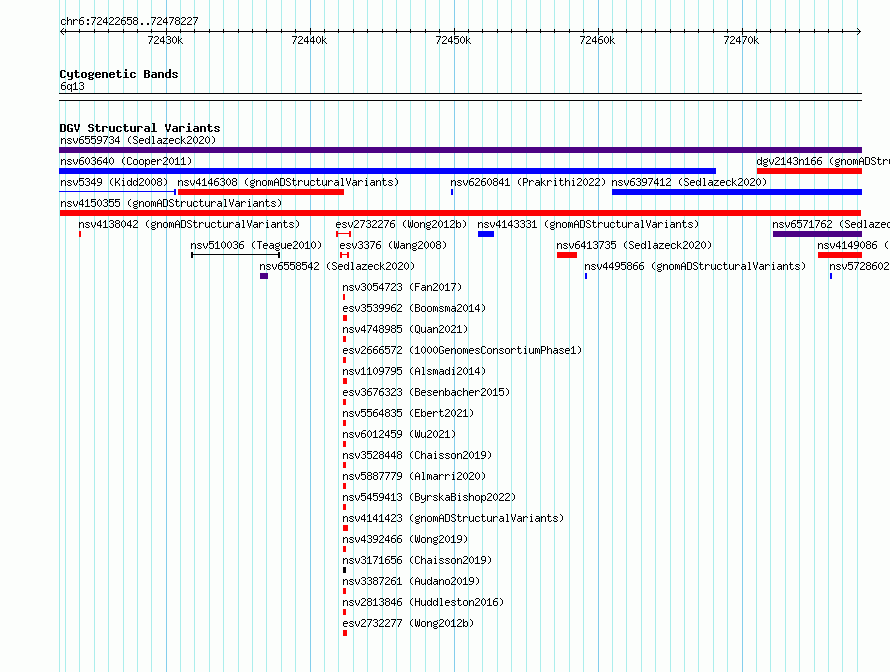
Task: Open nsv4146308 gnomAD variant label
Action: click(x=288, y=182)
